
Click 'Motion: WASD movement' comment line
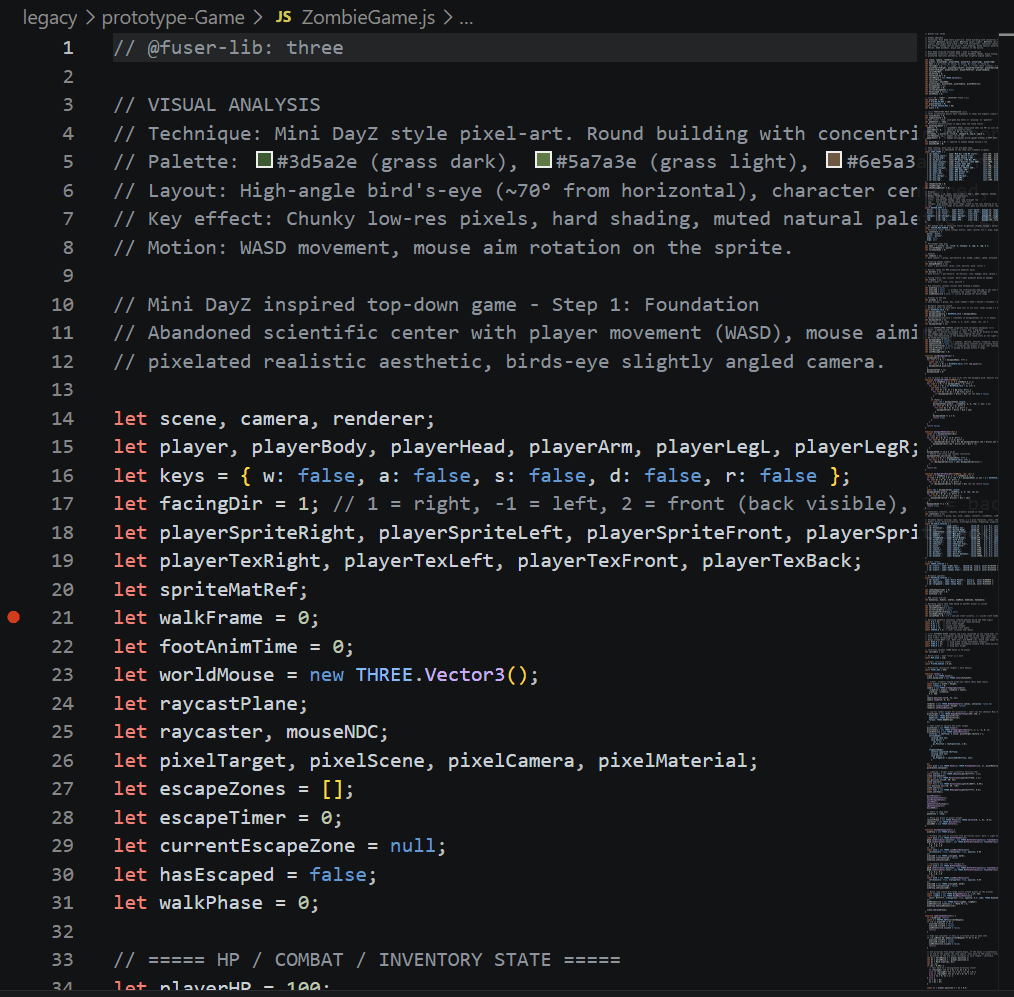tap(453, 248)
